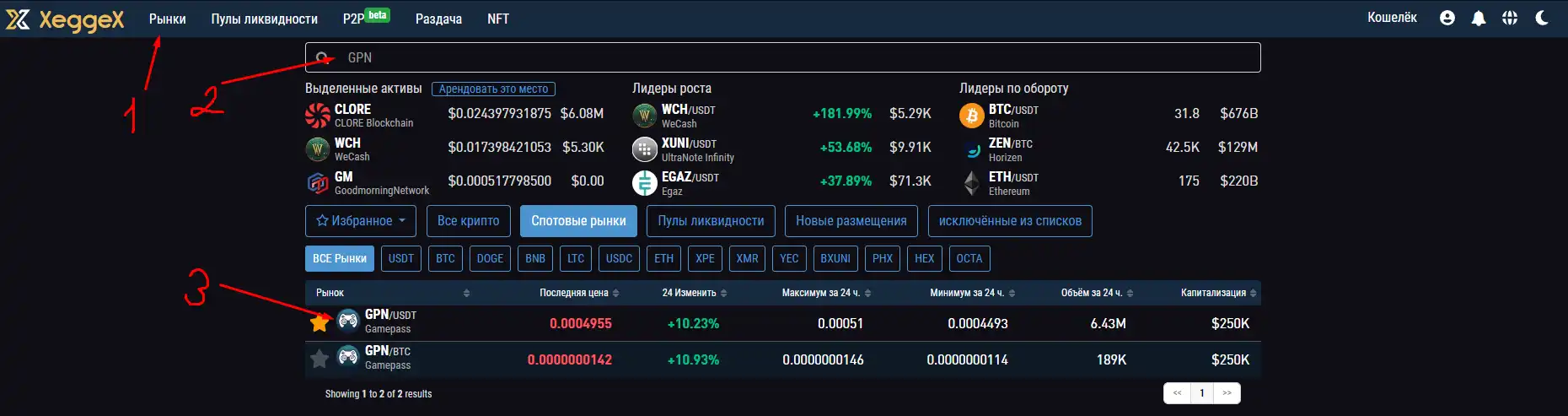Filter markets by LTC

point(576,258)
